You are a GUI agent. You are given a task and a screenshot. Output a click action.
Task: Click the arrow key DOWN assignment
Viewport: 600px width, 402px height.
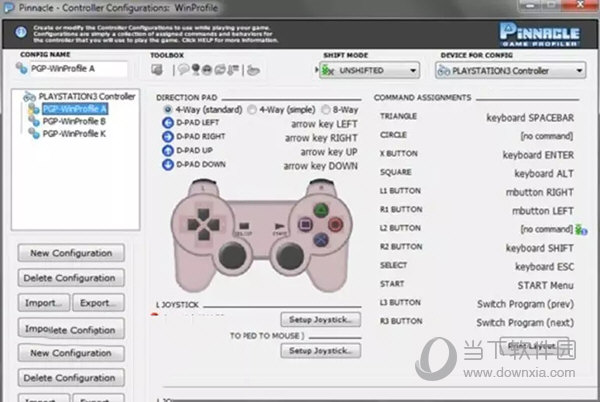pos(320,166)
